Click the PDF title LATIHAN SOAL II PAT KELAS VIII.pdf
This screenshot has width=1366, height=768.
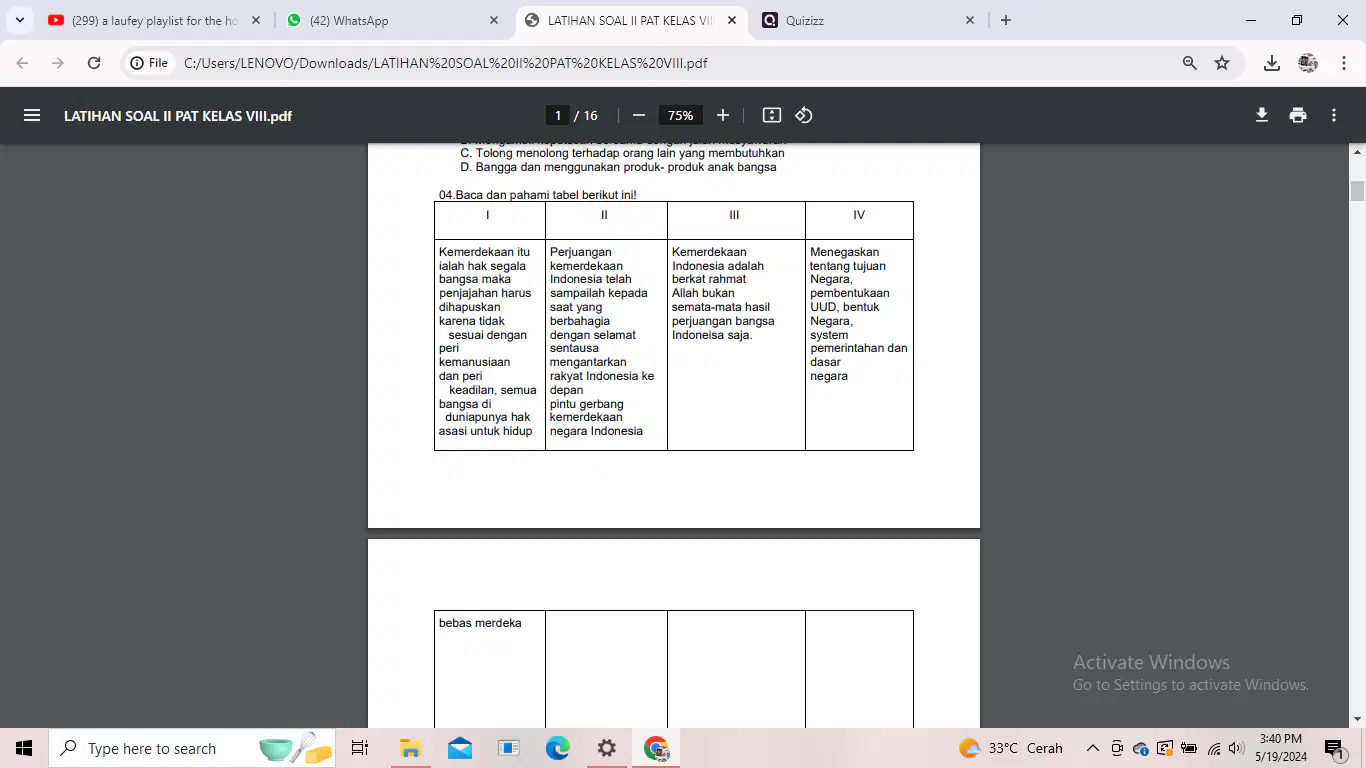pyautogui.click(x=178, y=116)
